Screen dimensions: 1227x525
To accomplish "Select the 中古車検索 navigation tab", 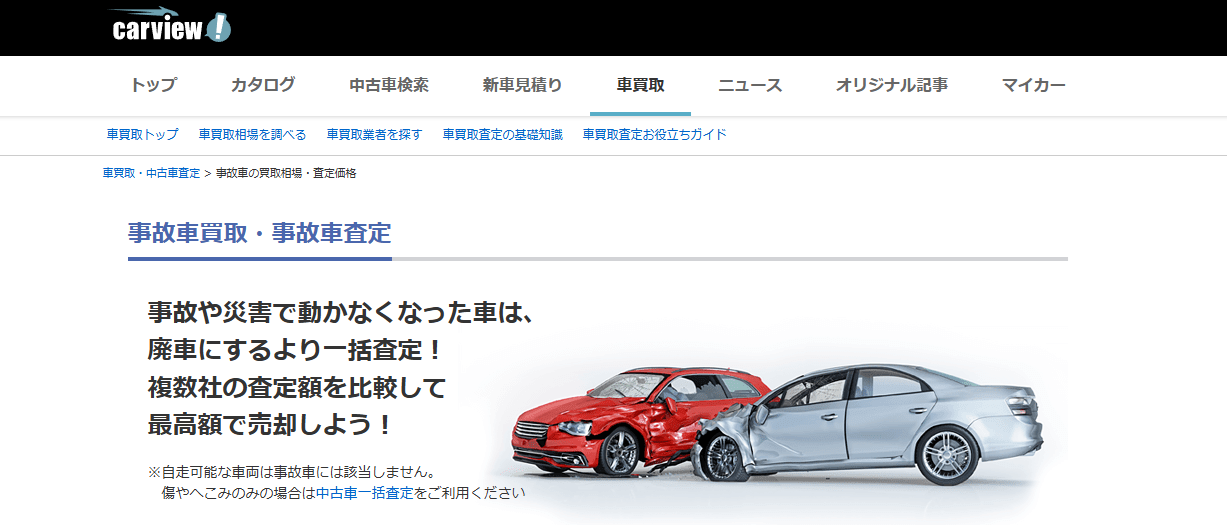I will 389,85.
